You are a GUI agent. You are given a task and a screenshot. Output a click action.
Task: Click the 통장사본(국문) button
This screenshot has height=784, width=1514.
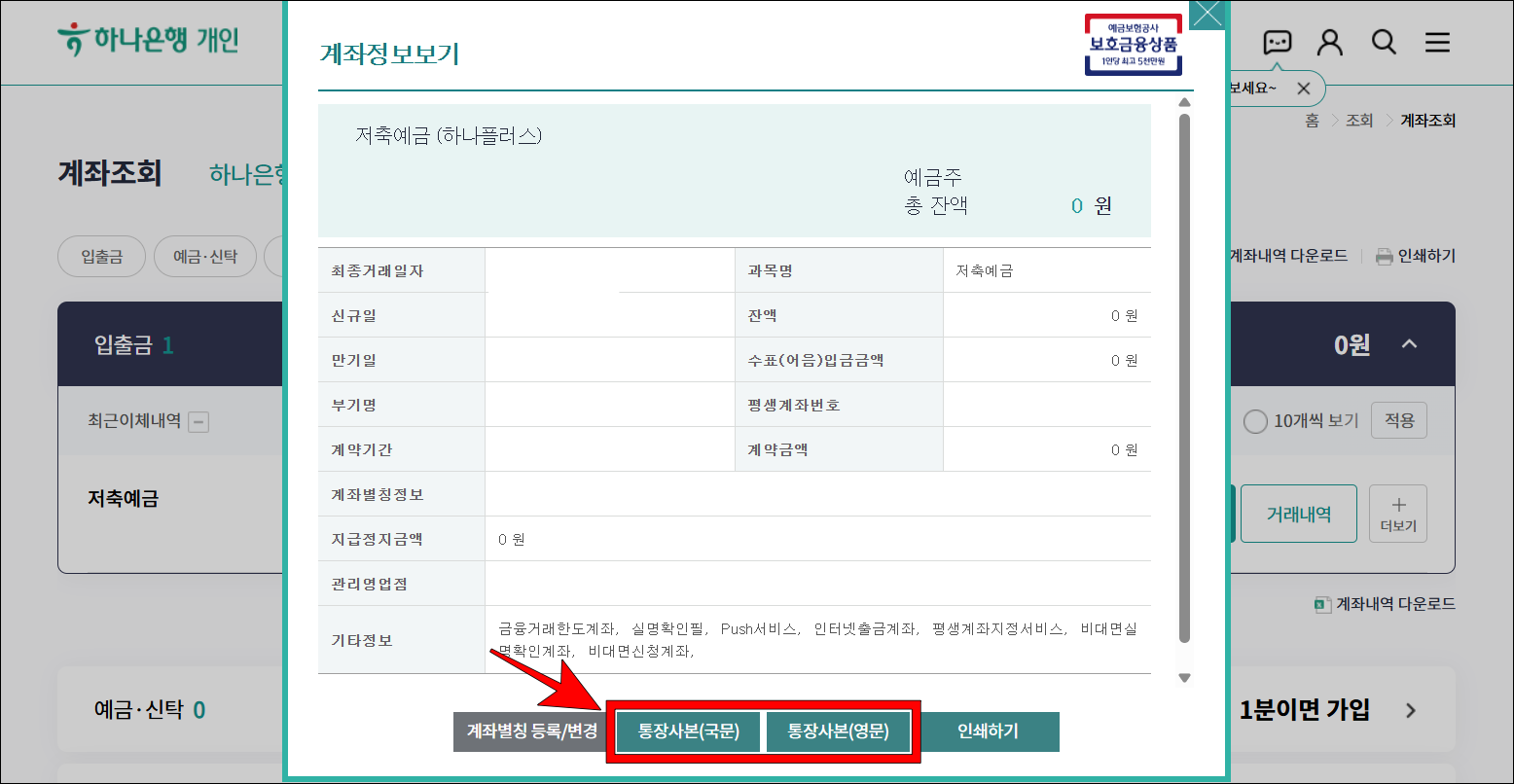click(687, 731)
